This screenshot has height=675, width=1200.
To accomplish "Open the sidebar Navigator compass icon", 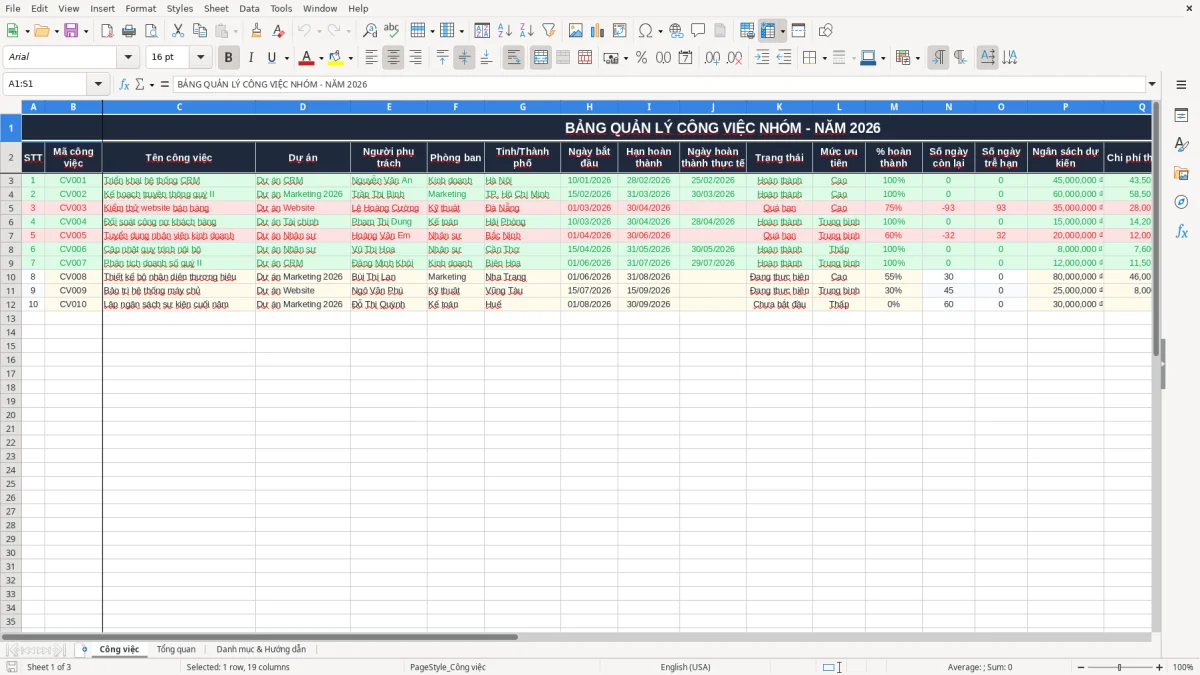I will pos(1181,202).
